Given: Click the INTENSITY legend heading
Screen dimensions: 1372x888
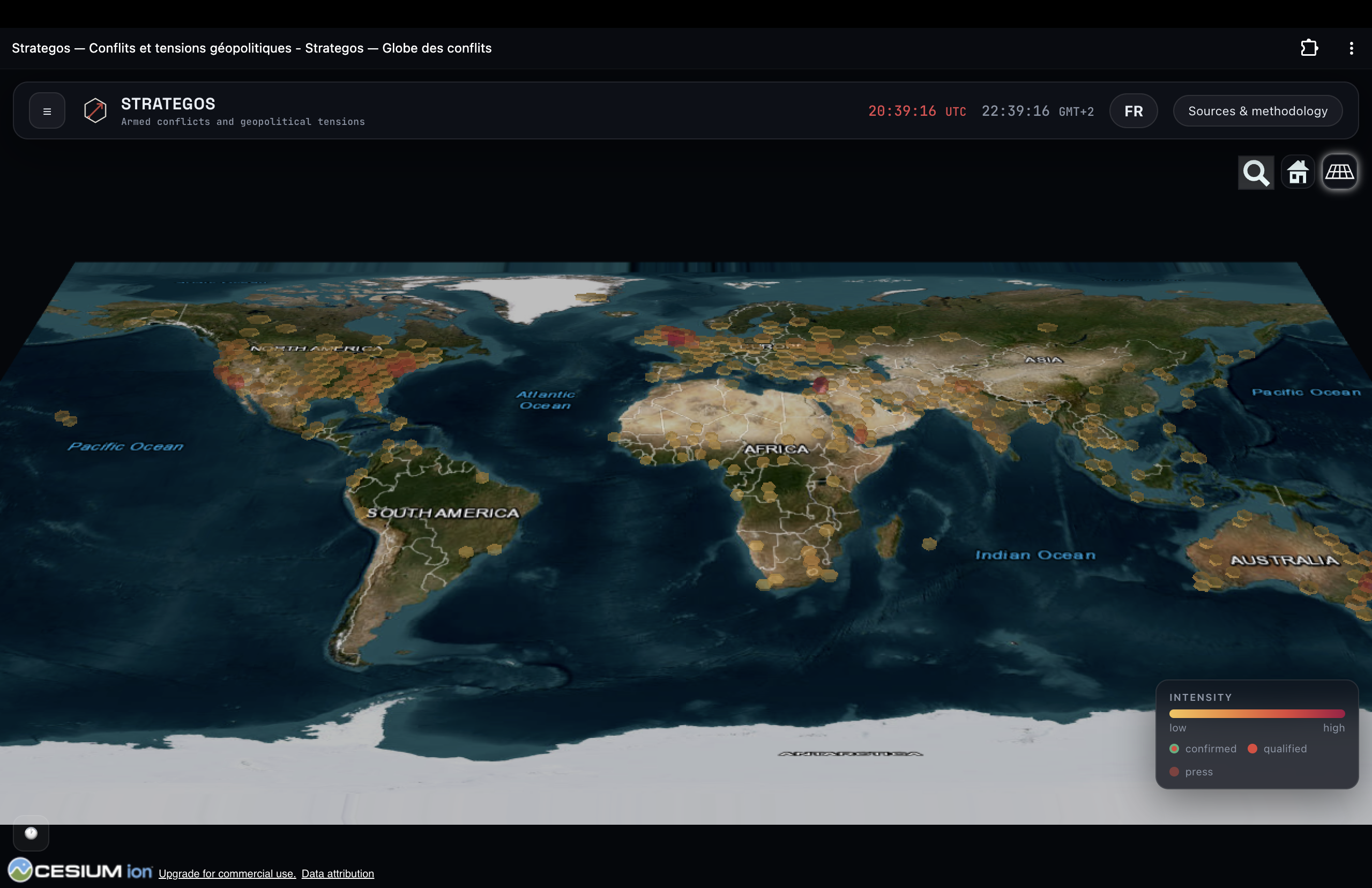Looking at the screenshot, I should [1200, 697].
